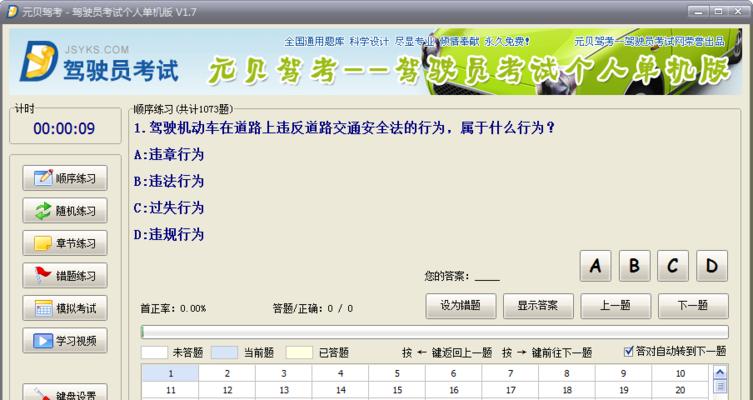The height and width of the screenshot is (400, 753).
Task: Choose answer button D
Action: [712, 266]
